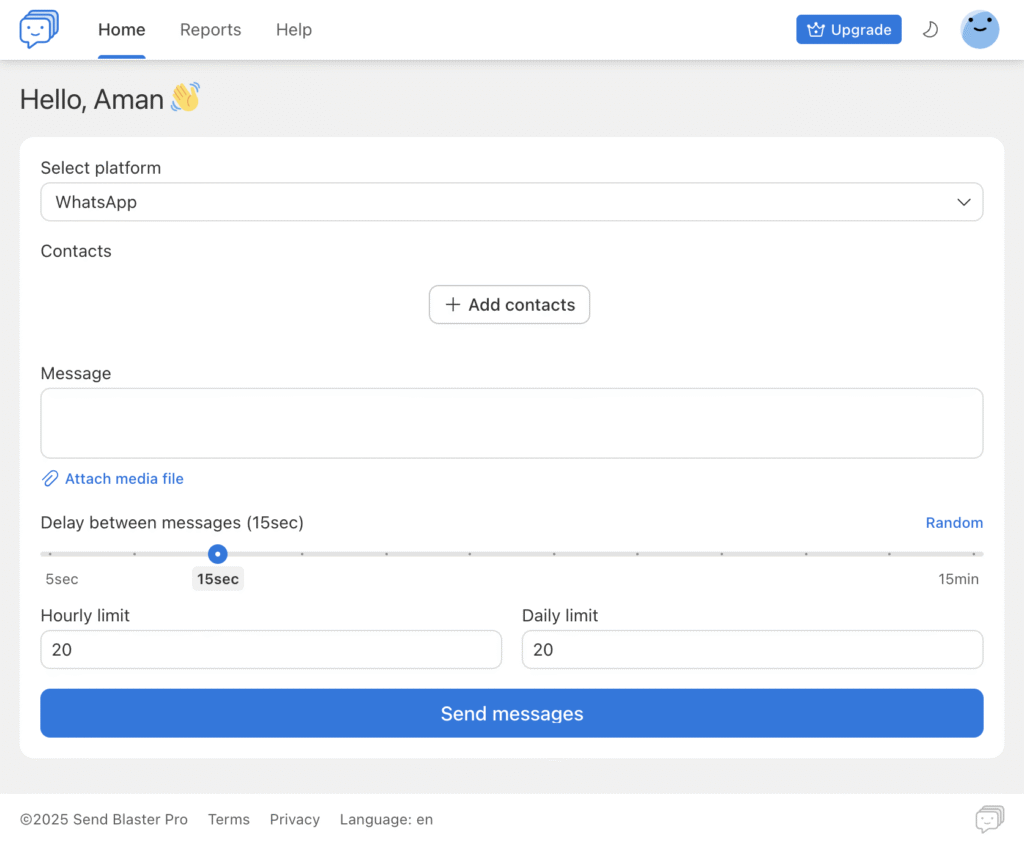Viewport: 1024px width, 844px height.
Task: Switch to the Home tab
Action: click(x=122, y=30)
